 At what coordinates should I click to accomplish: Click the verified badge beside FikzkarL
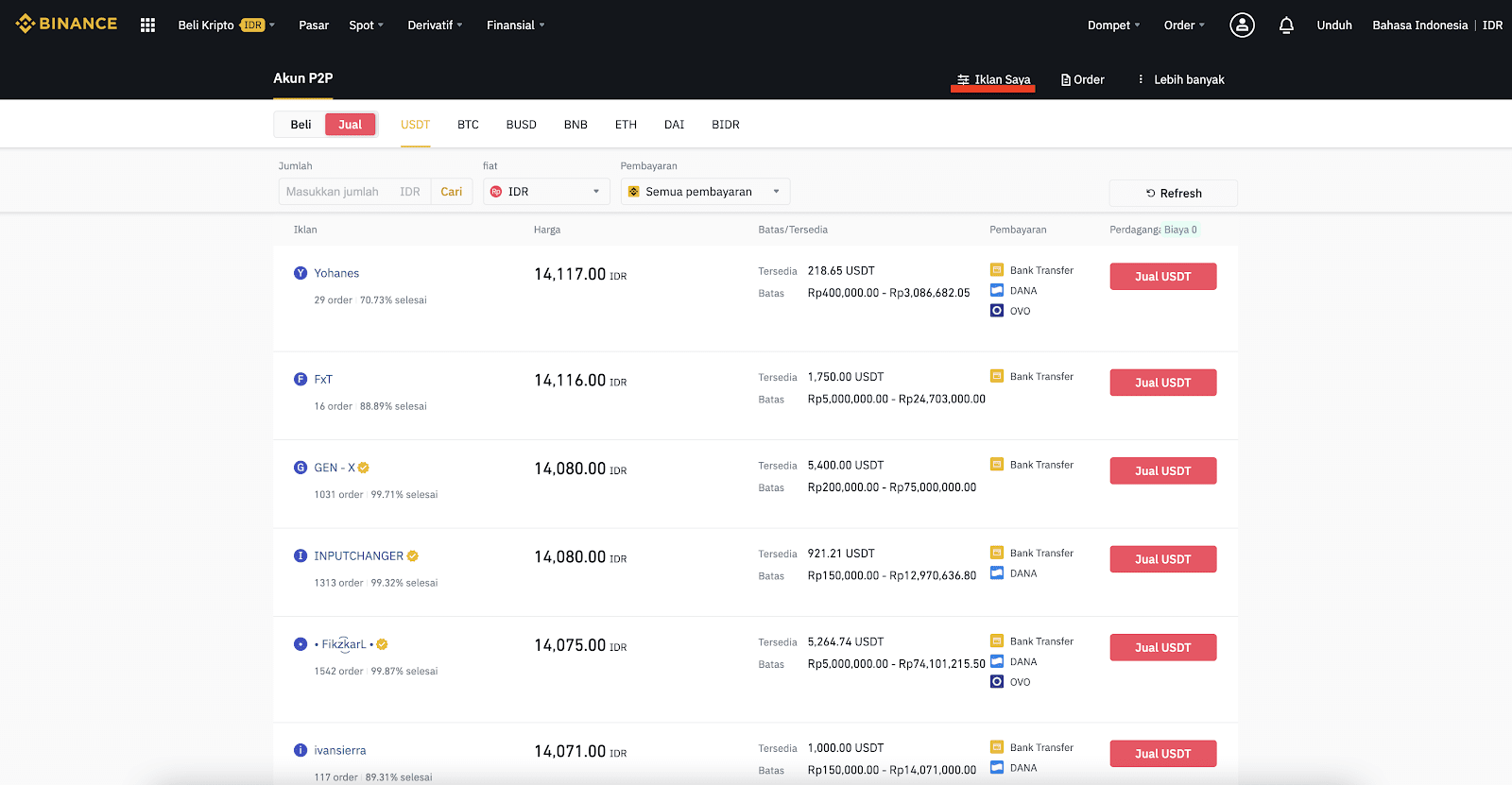[x=383, y=644]
